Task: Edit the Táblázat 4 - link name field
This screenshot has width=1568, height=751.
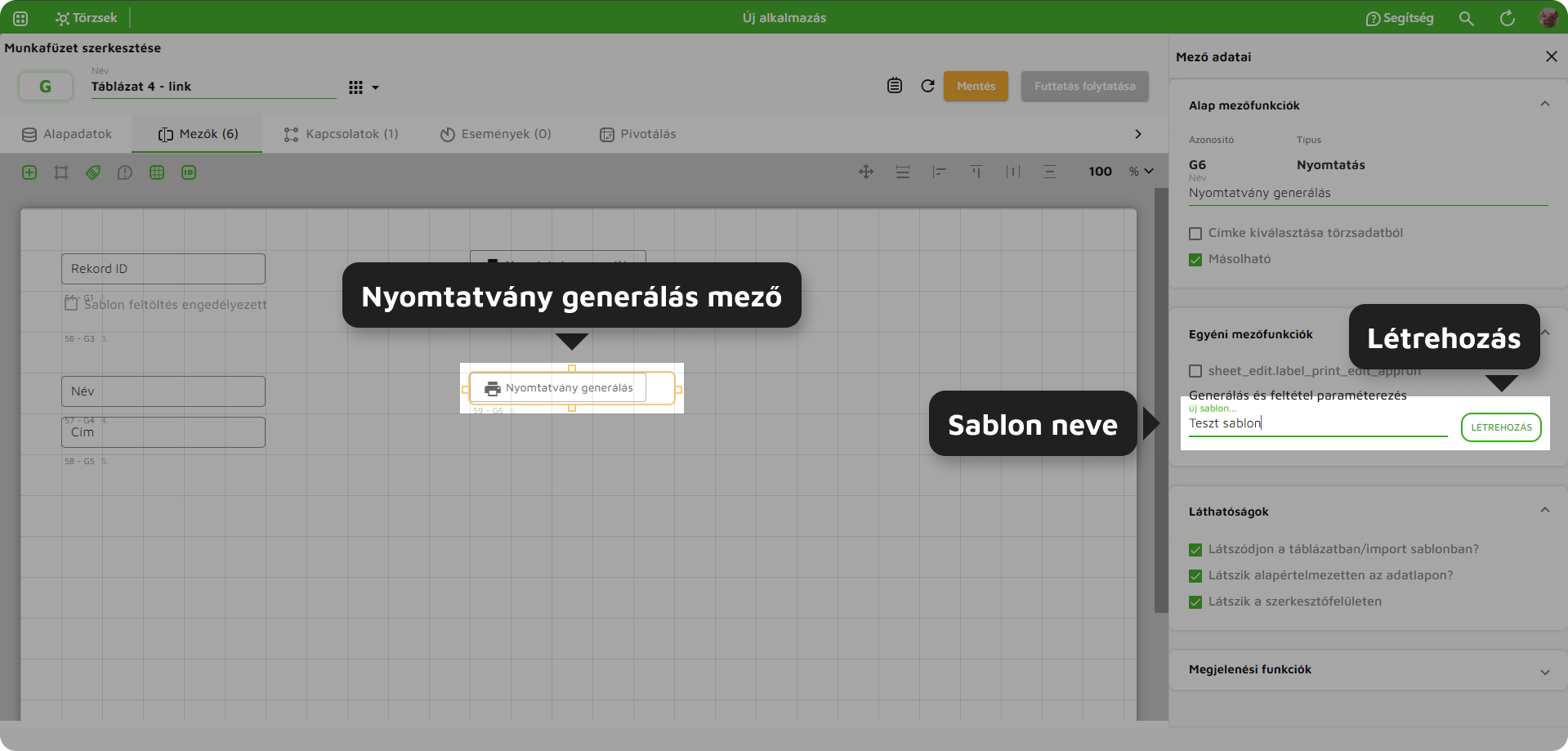Action: [x=213, y=87]
